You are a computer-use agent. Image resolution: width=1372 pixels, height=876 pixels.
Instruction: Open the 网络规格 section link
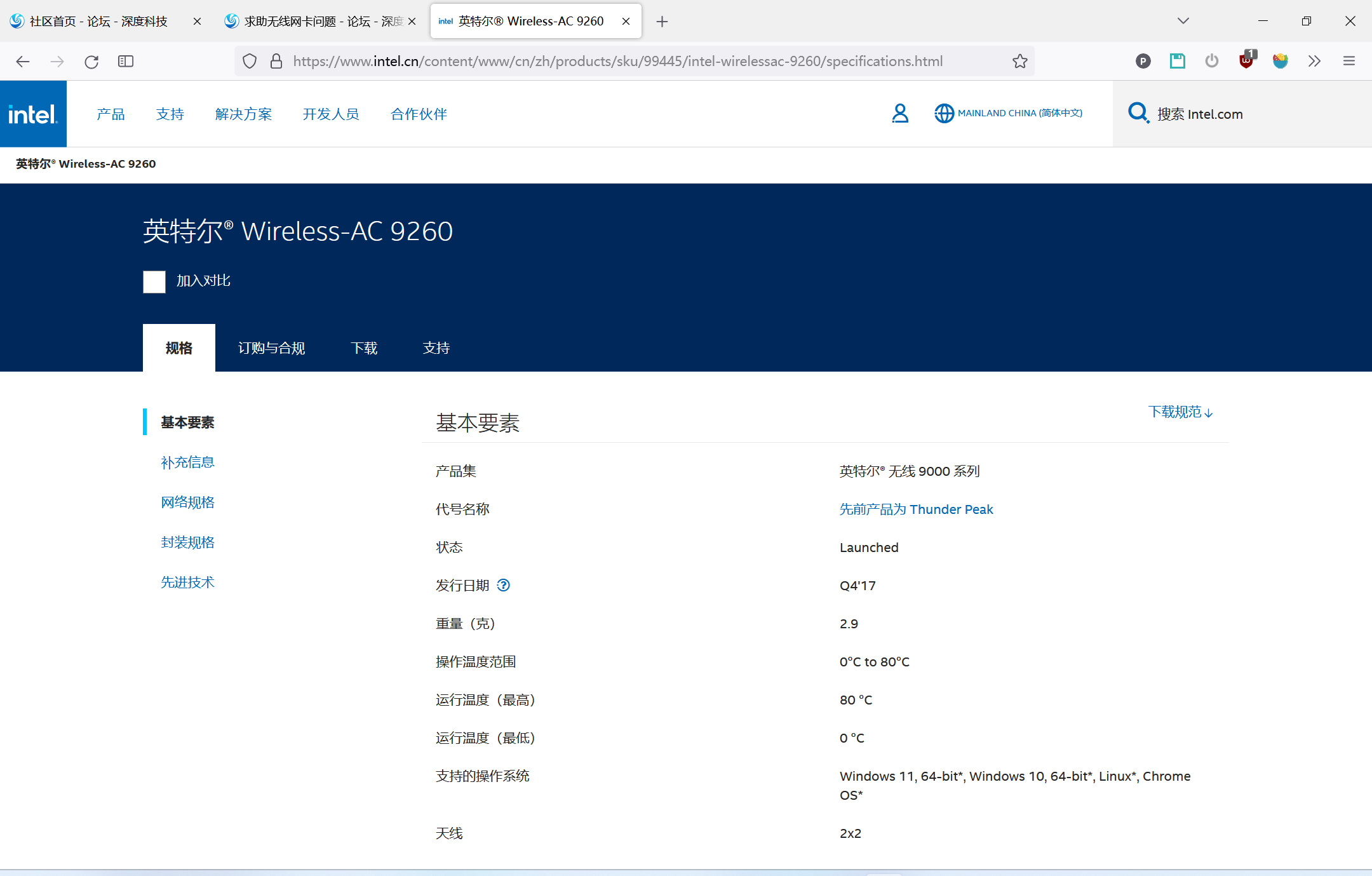[x=187, y=502]
